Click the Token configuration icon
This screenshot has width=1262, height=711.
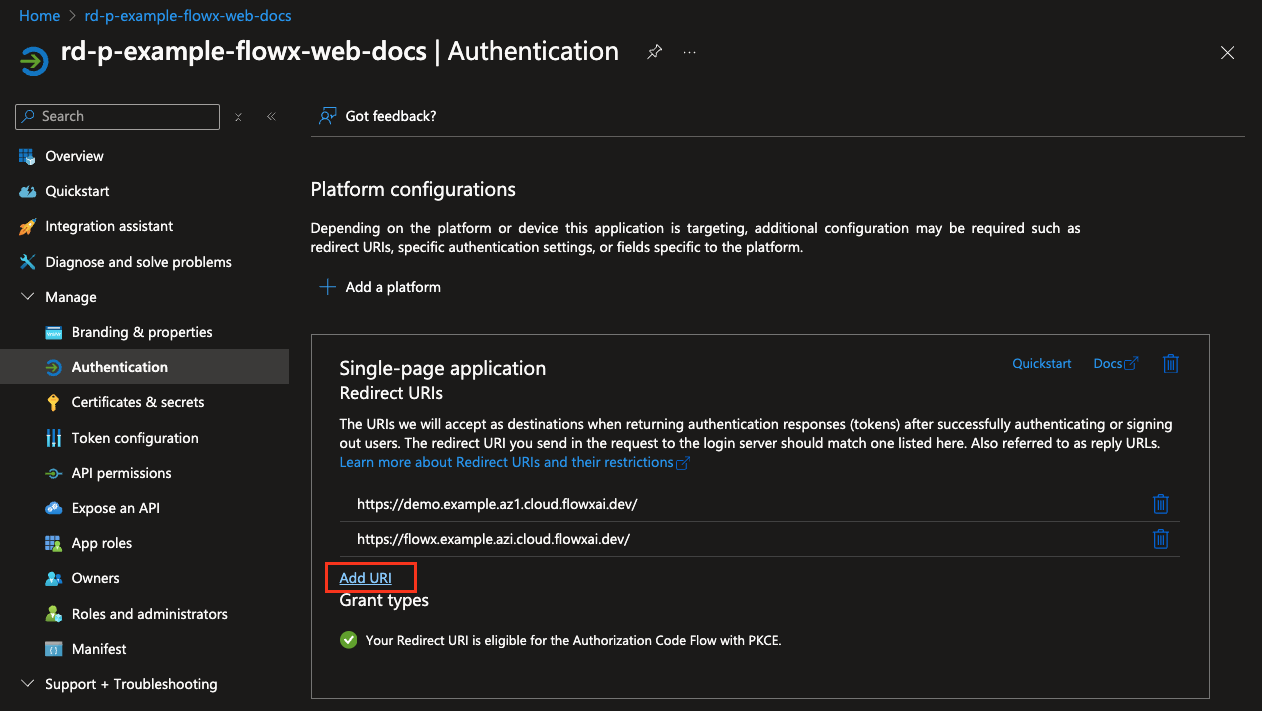54,438
